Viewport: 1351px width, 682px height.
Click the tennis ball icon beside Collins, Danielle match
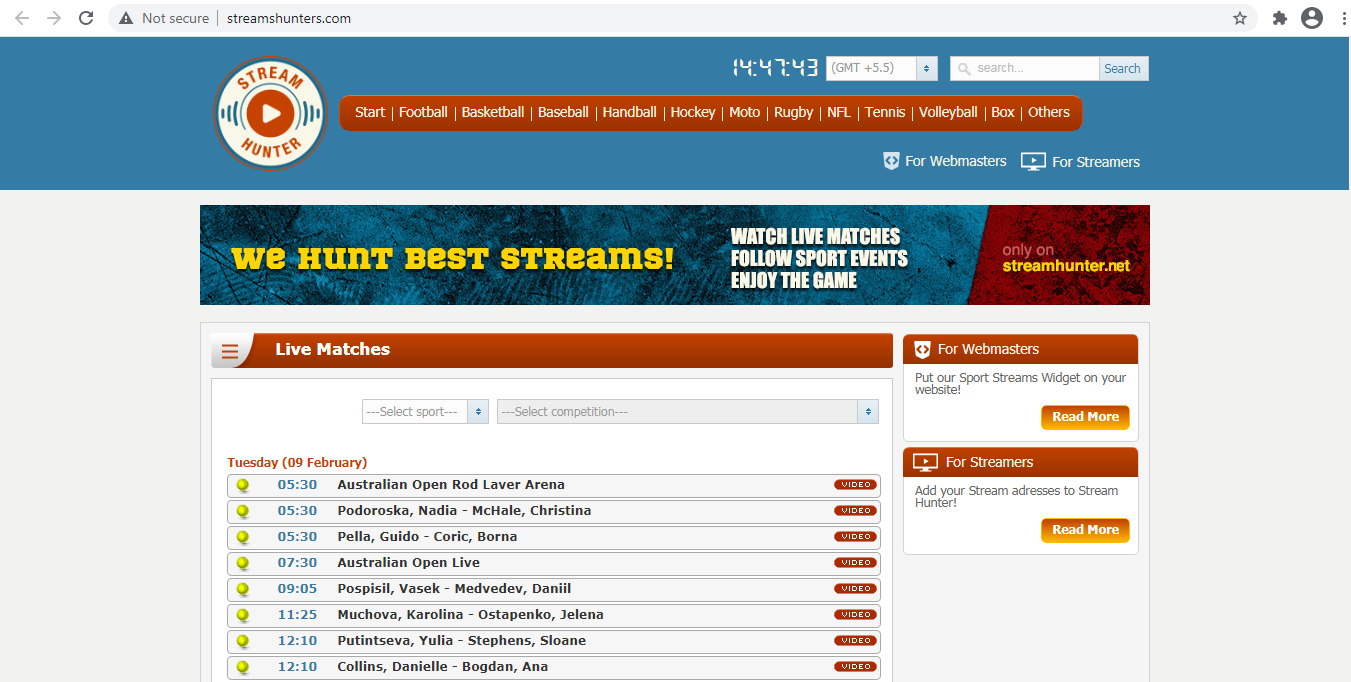pos(242,668)
